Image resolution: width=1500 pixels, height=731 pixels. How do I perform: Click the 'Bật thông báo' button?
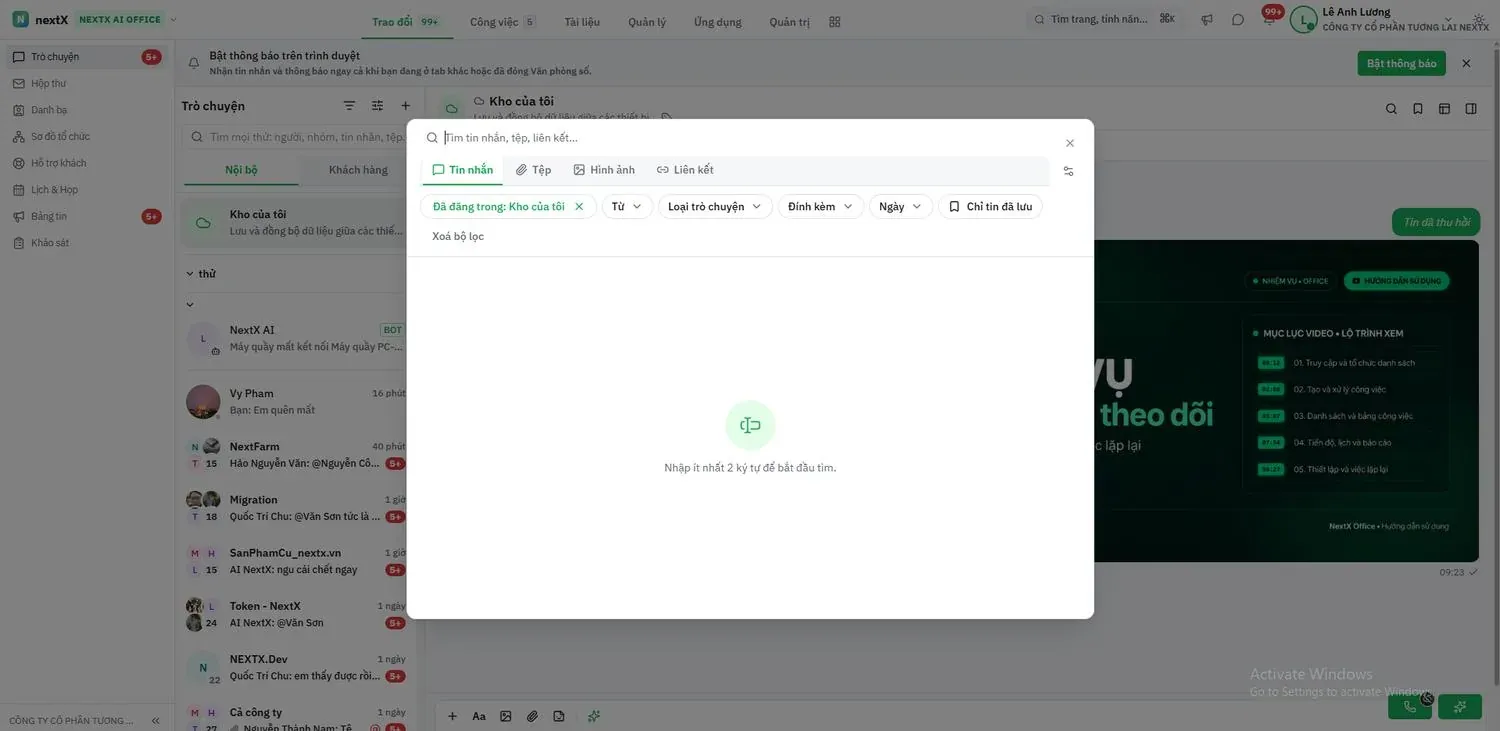click(1401, 63)
